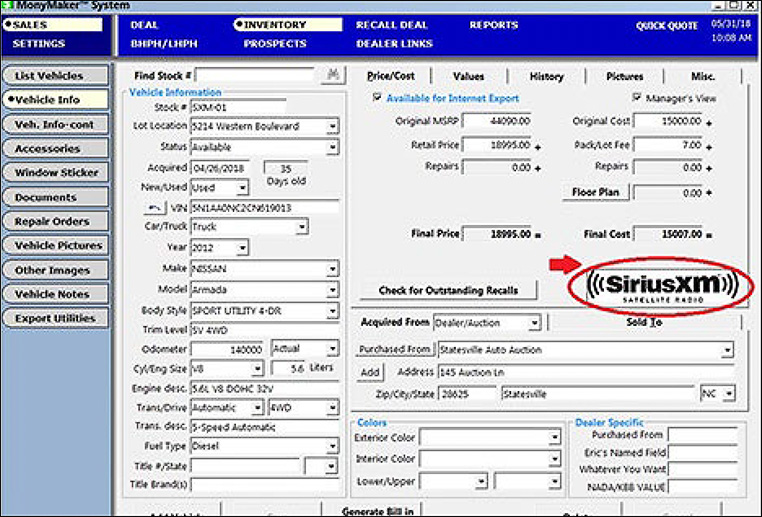The width and height of the screenshot is (762, 517).
Task: Switch to the History tab
Action: click(x=546, y=76)
